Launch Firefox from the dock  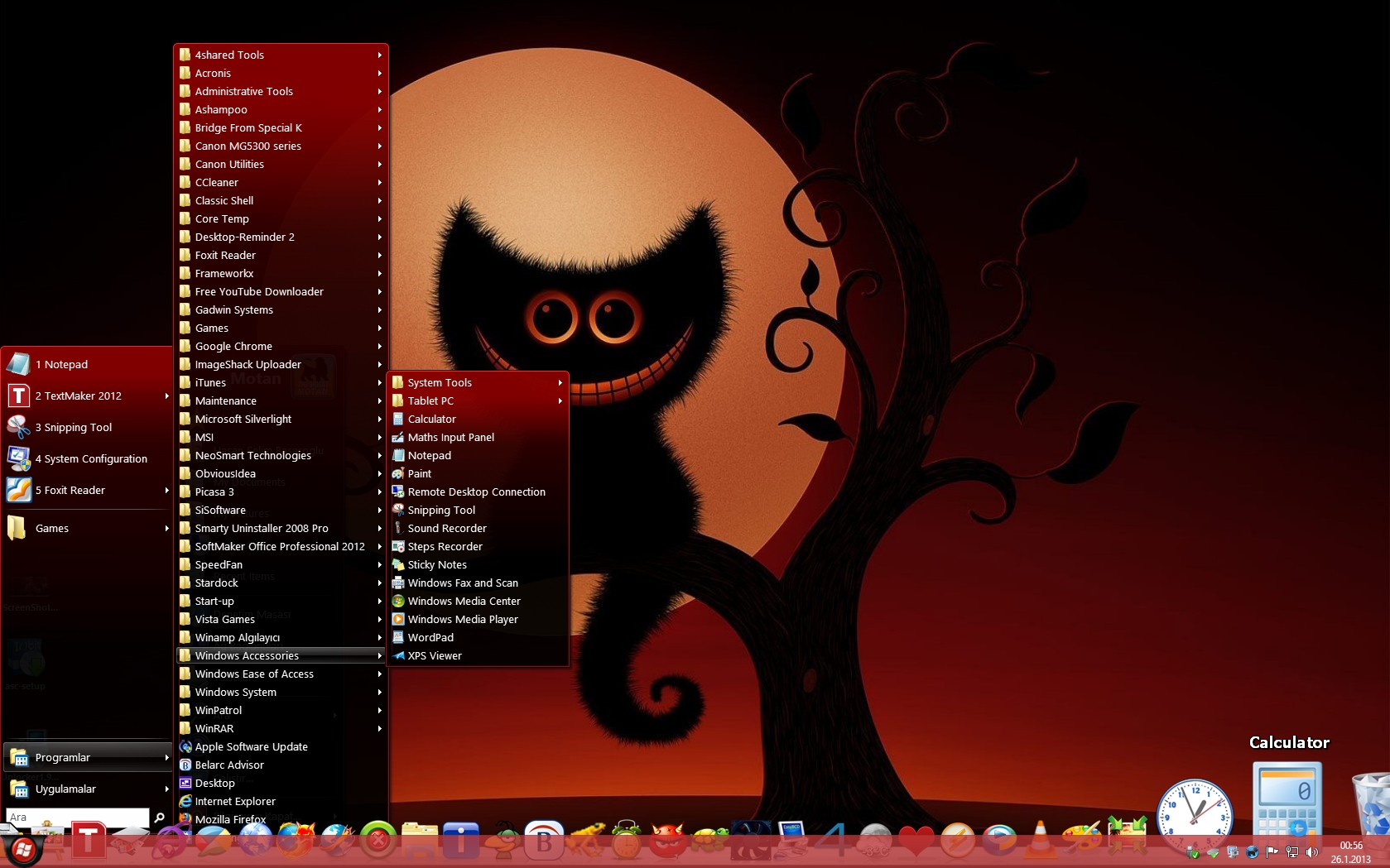point(297,841)
